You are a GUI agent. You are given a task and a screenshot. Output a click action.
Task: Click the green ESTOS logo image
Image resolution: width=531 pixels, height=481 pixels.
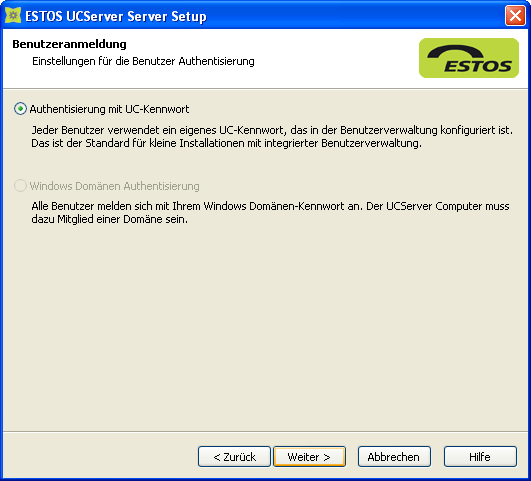pos(469,58)
